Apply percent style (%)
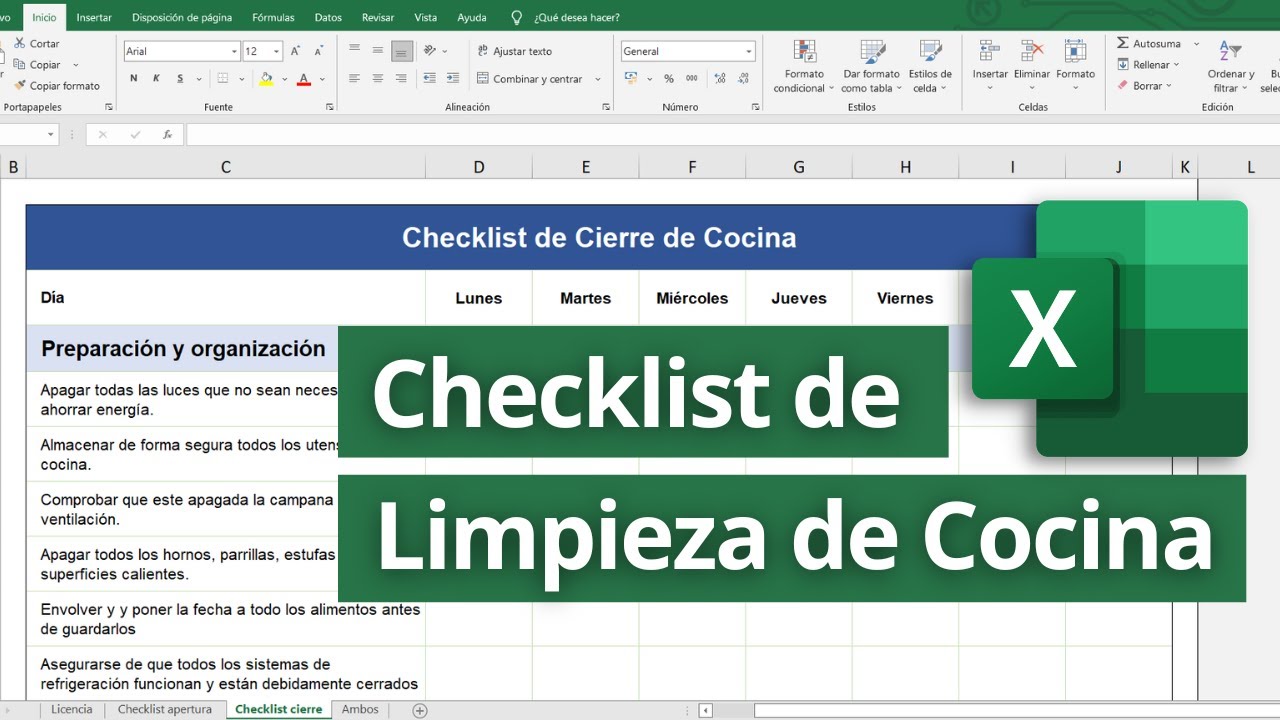The width and height of the screenshot is (1280, 720). click(x=668, y=78)
